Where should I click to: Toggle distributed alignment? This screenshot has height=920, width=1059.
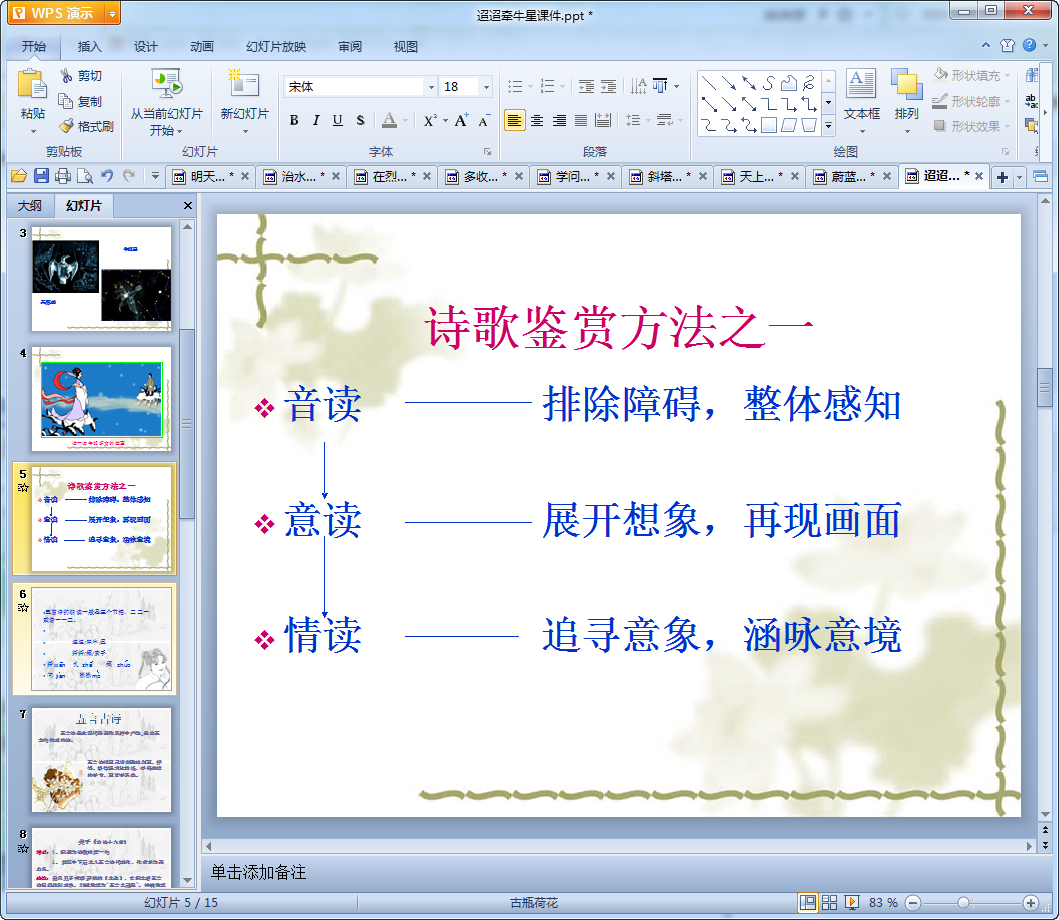coord(603,121)
